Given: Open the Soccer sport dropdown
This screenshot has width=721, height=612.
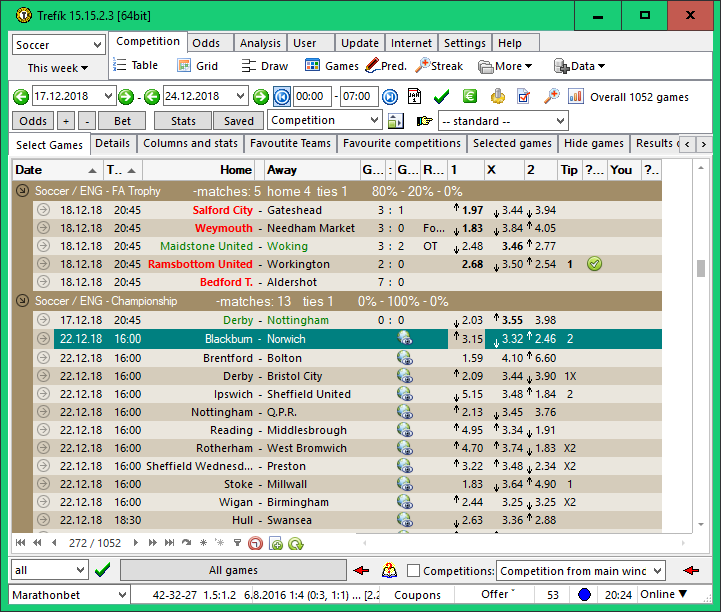Looking at the screenshot, I should click(58, 45).
